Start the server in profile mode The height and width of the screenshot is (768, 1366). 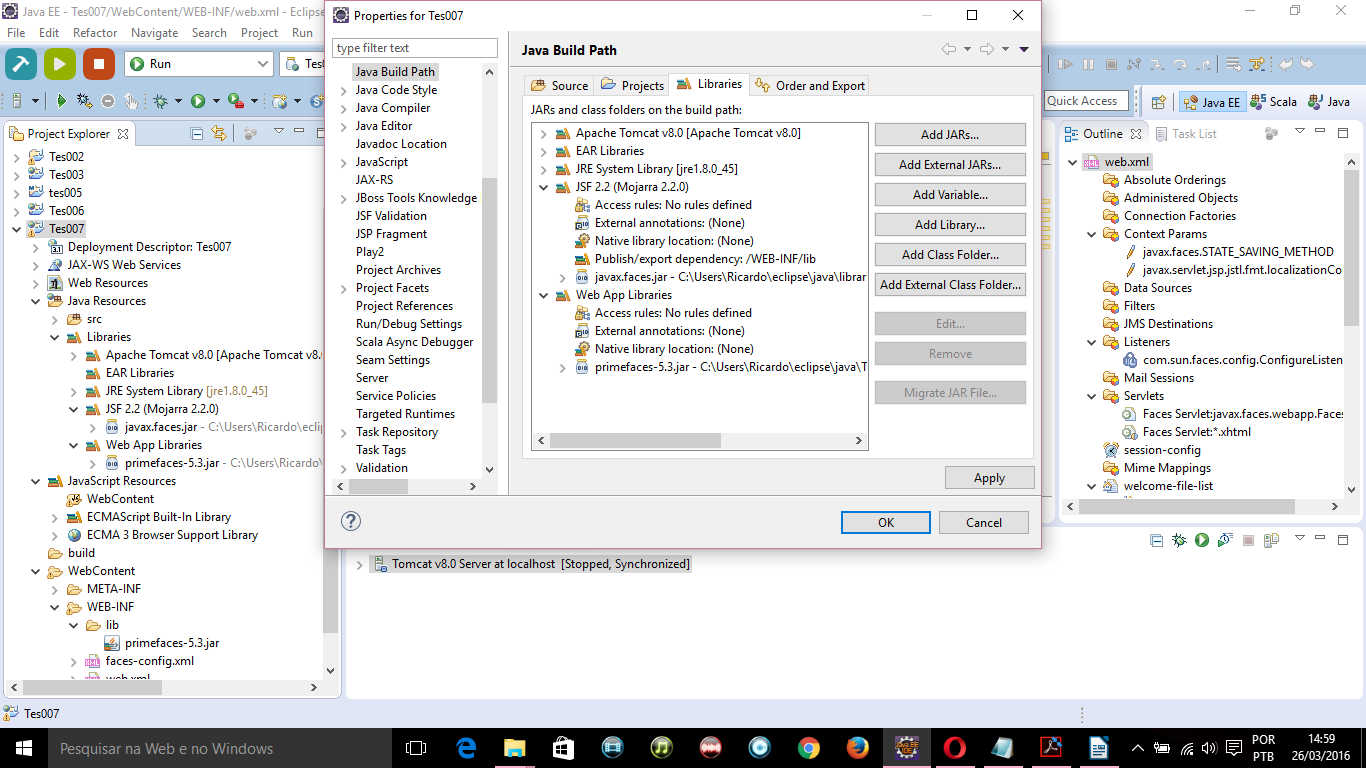pyautogui.click(x=1225, y=540)
